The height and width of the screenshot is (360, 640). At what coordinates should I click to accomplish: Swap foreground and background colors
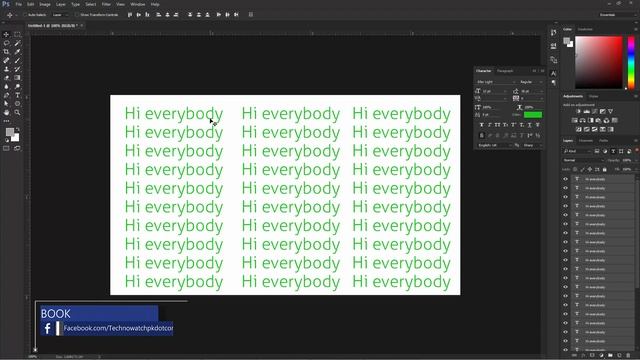pyautogui.click(x=18, y=129)
